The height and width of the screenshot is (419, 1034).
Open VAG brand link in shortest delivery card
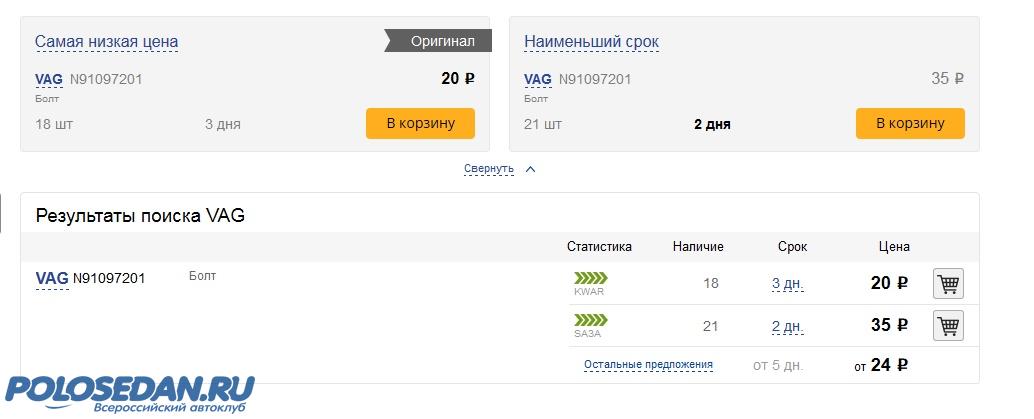point(538,79)
